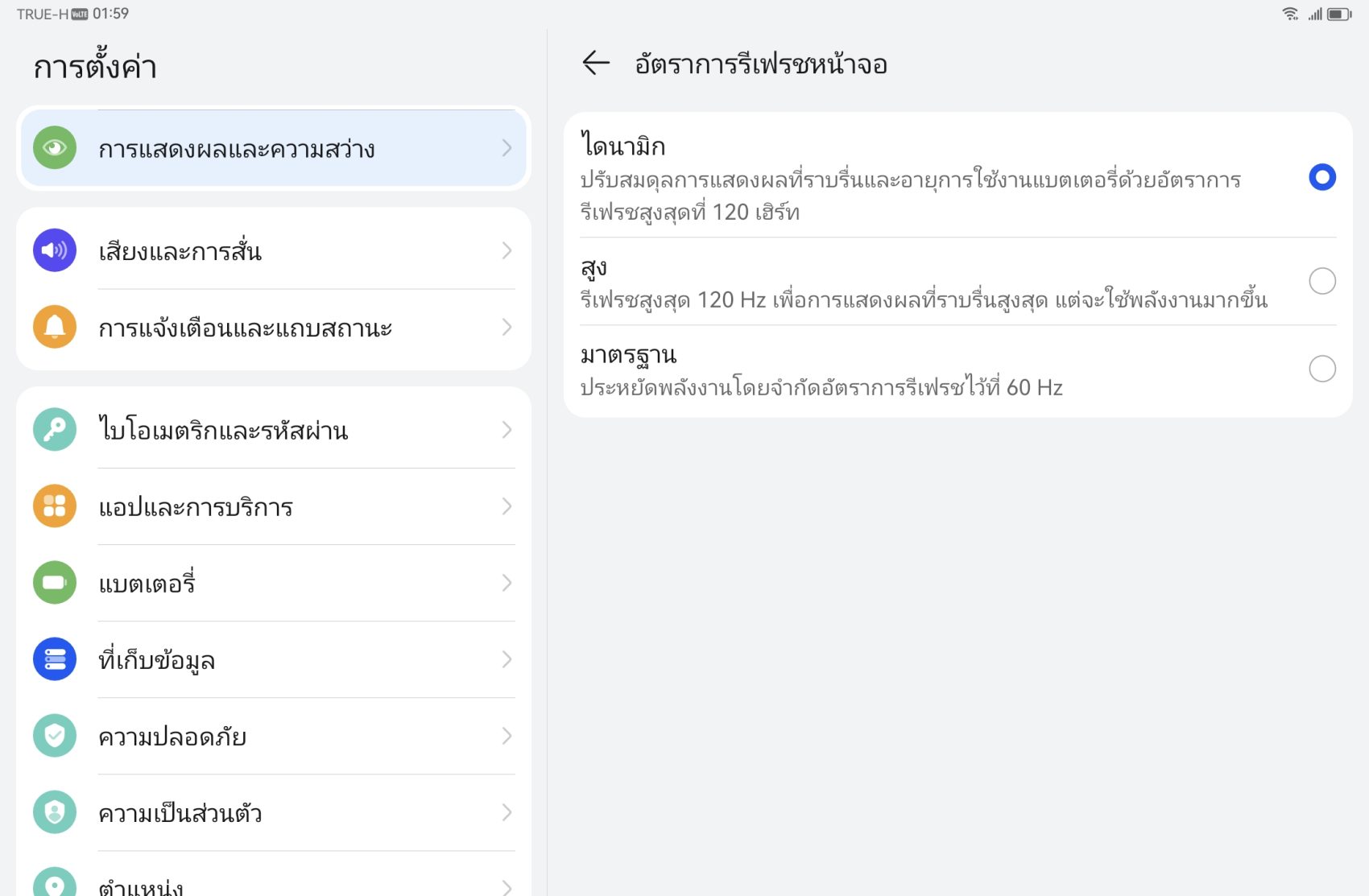Open การแจ้งเตือนและแถบสถานะ settings
The width and height of the screenshot is (1369, 896).
(274, 327)
